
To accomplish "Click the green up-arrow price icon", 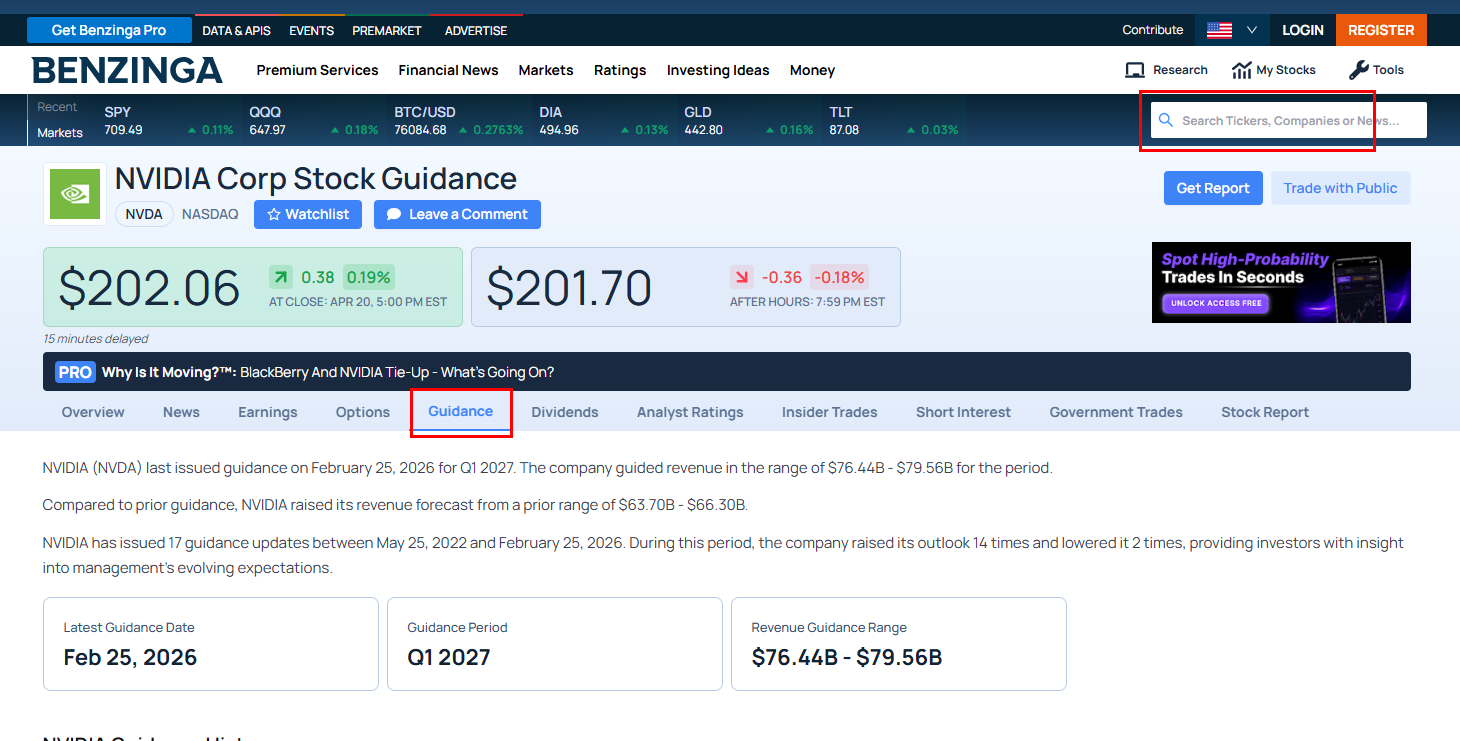I will [281, 277].
